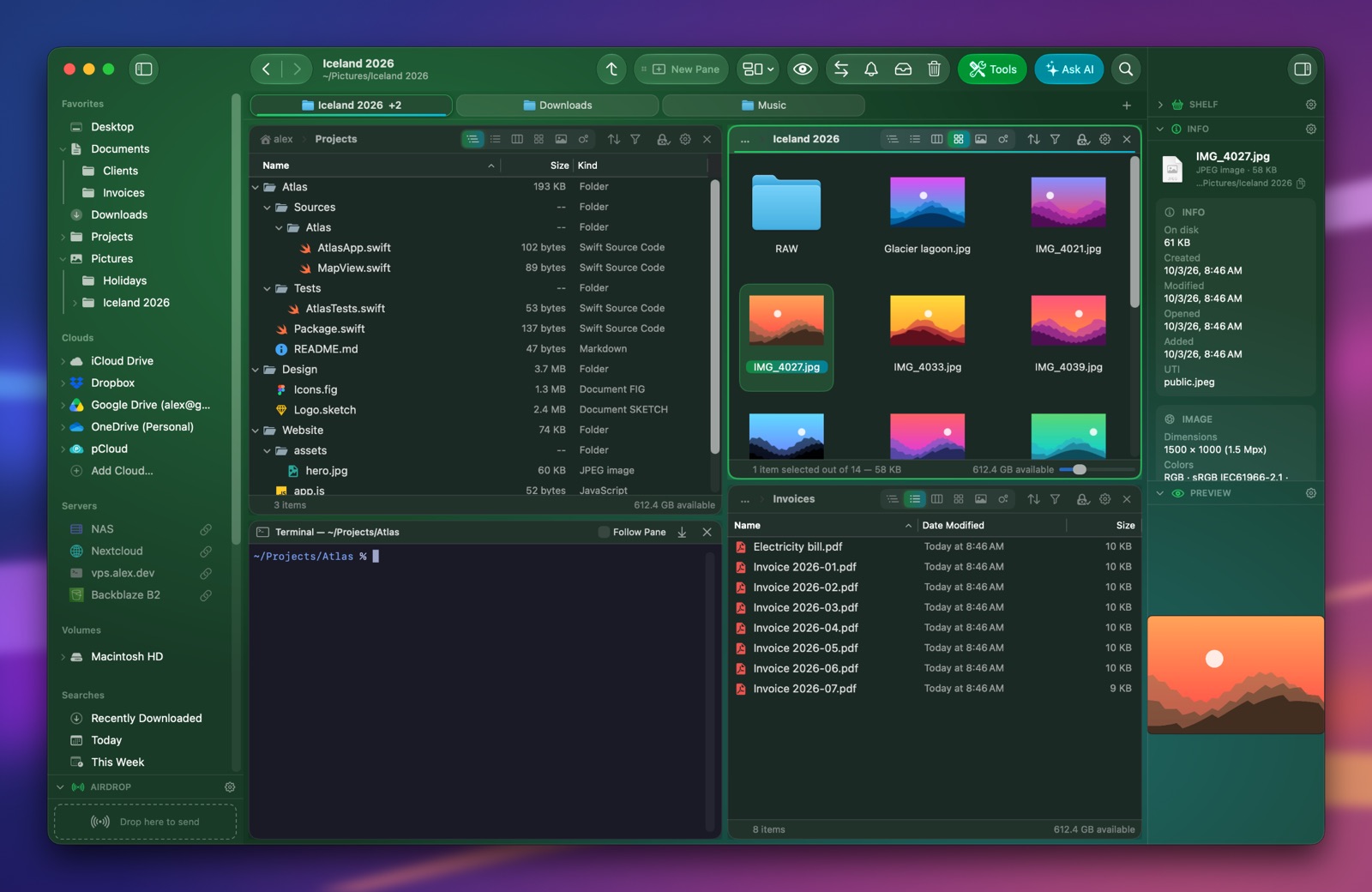Open filter icon in Projects pane
The image size is (1372, 892).
[x=635, y=139]
